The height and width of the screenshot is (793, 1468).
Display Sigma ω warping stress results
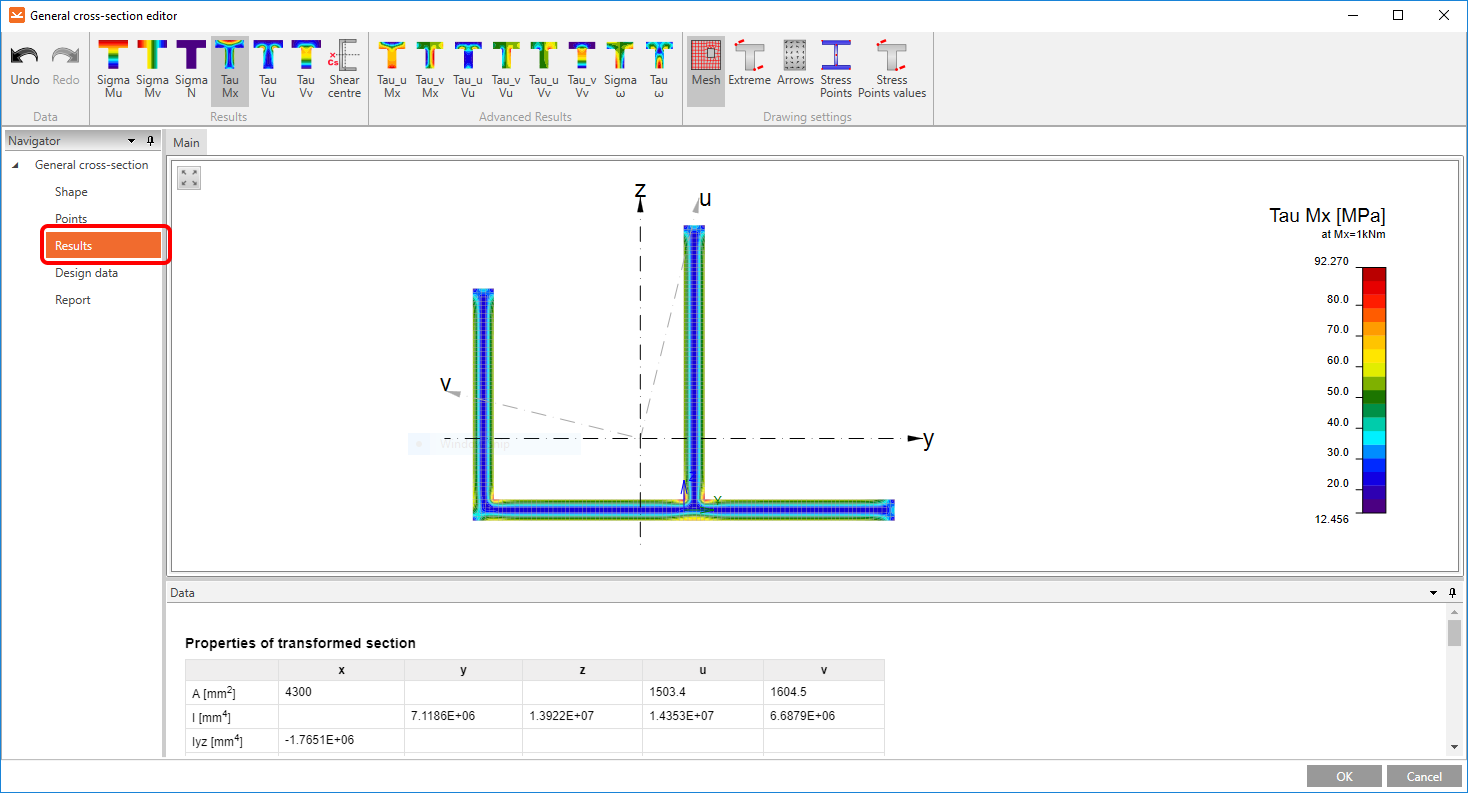620,69
